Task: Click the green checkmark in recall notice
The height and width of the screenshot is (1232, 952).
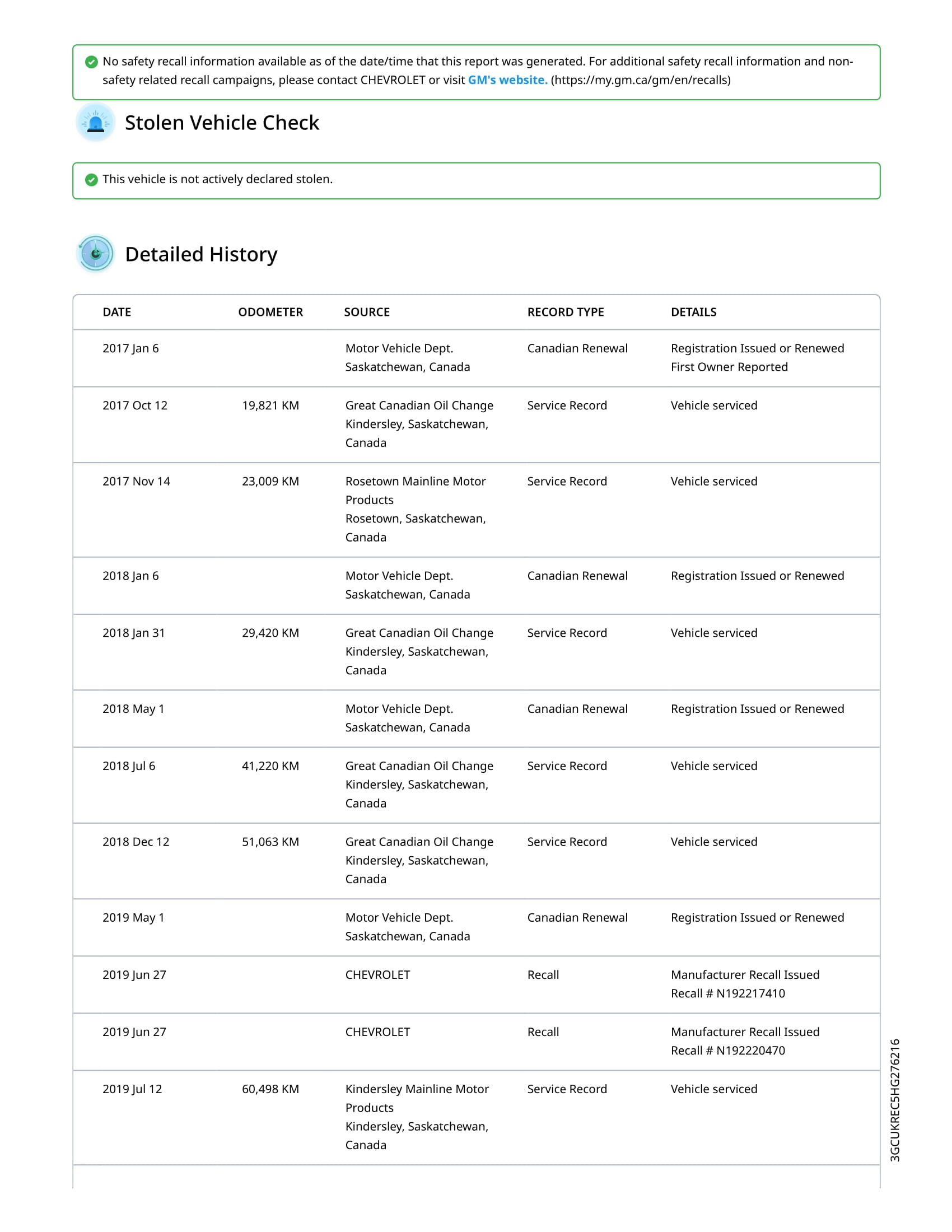Action: pyautogui.click(x=91, y=62)
